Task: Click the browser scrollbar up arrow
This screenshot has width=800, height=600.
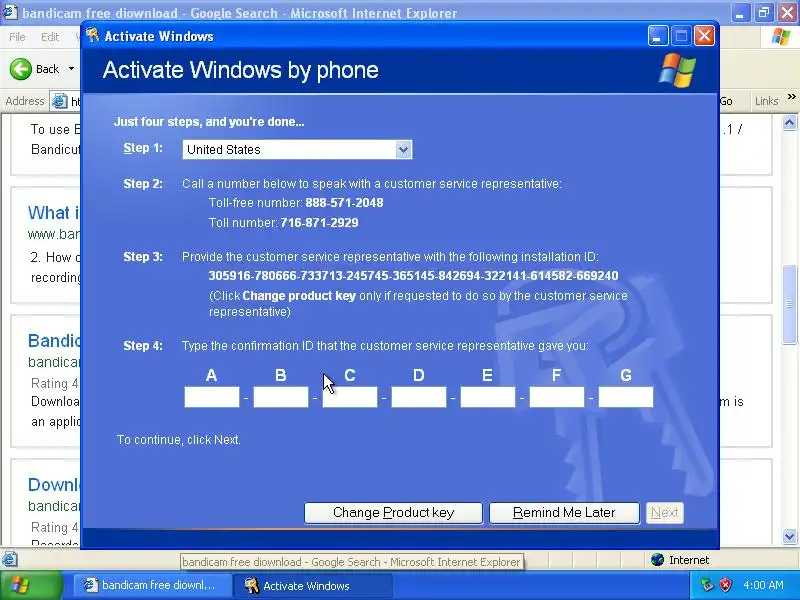Action: (x=789, y=122)
